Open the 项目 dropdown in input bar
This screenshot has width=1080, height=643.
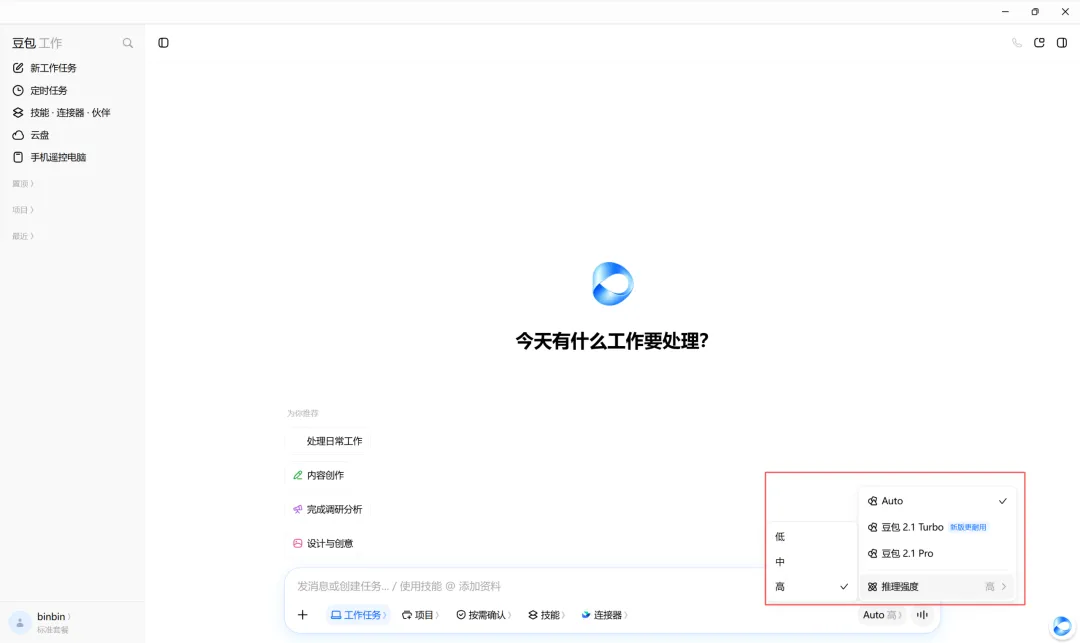pos(419,615)
